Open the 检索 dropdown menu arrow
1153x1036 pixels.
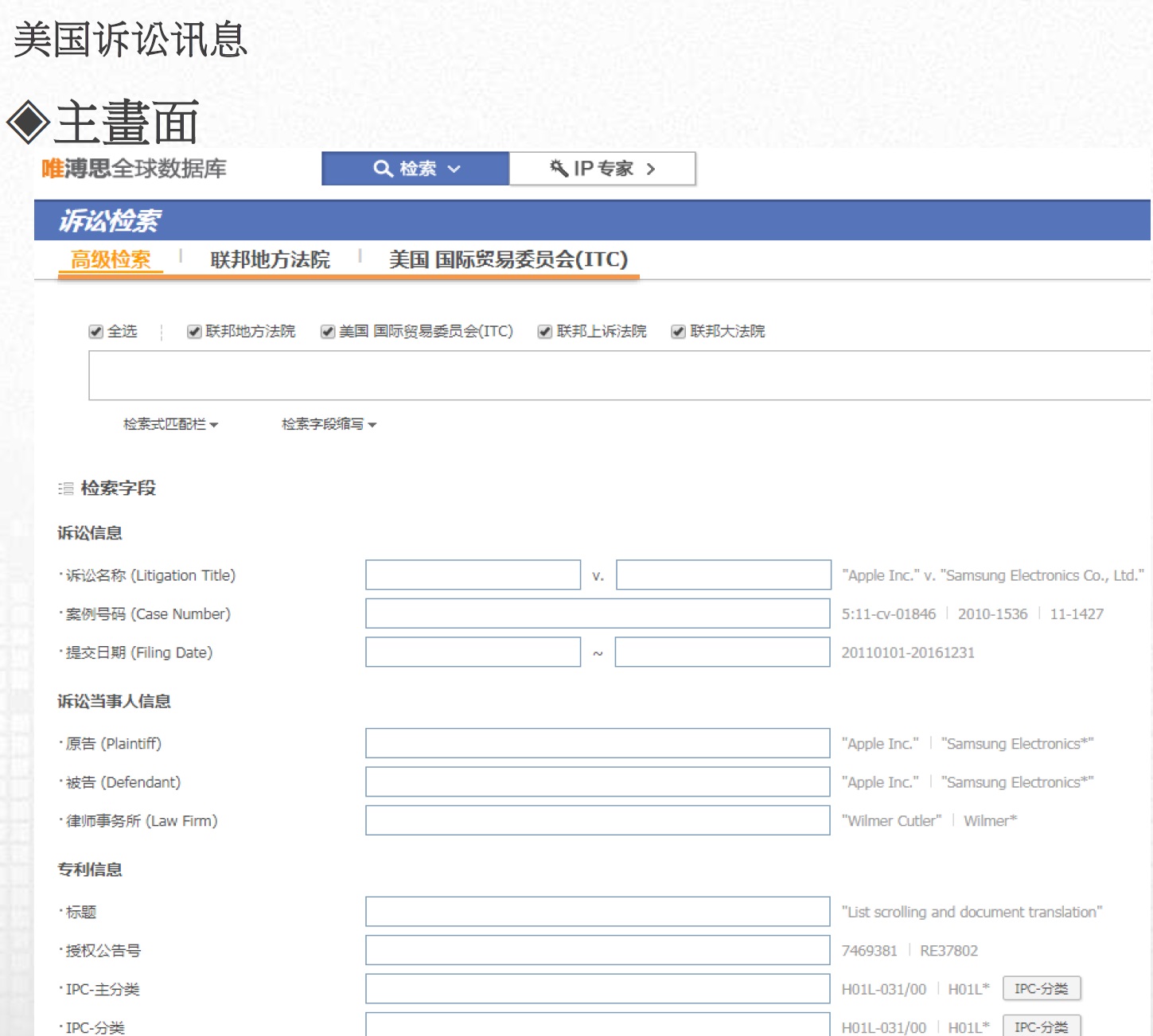(x=454, y=169)
